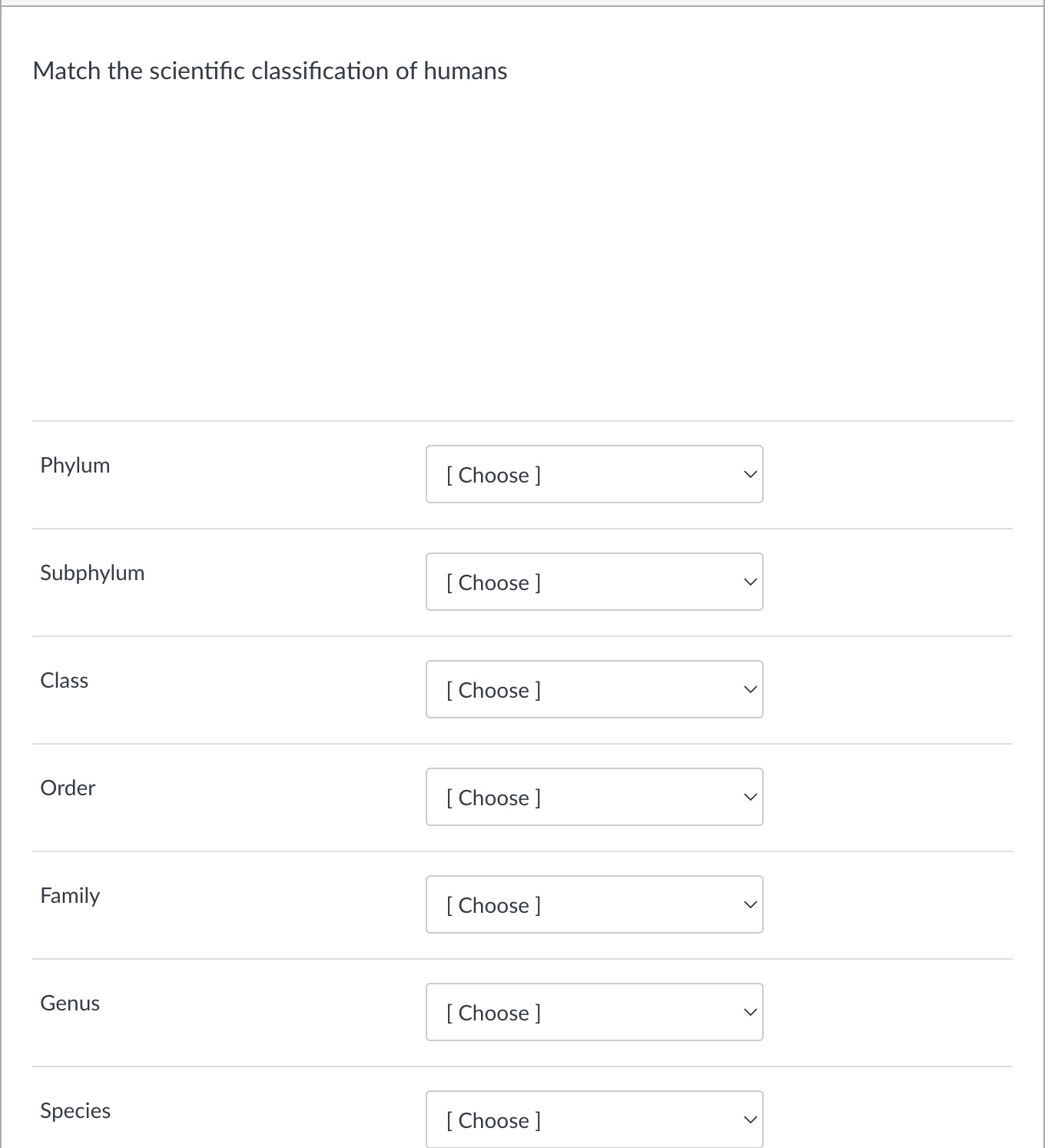Viewport: 1048px width, 1148px height.
Task: Click the chevron on the Species dropdown
Action: (749, 1120)
